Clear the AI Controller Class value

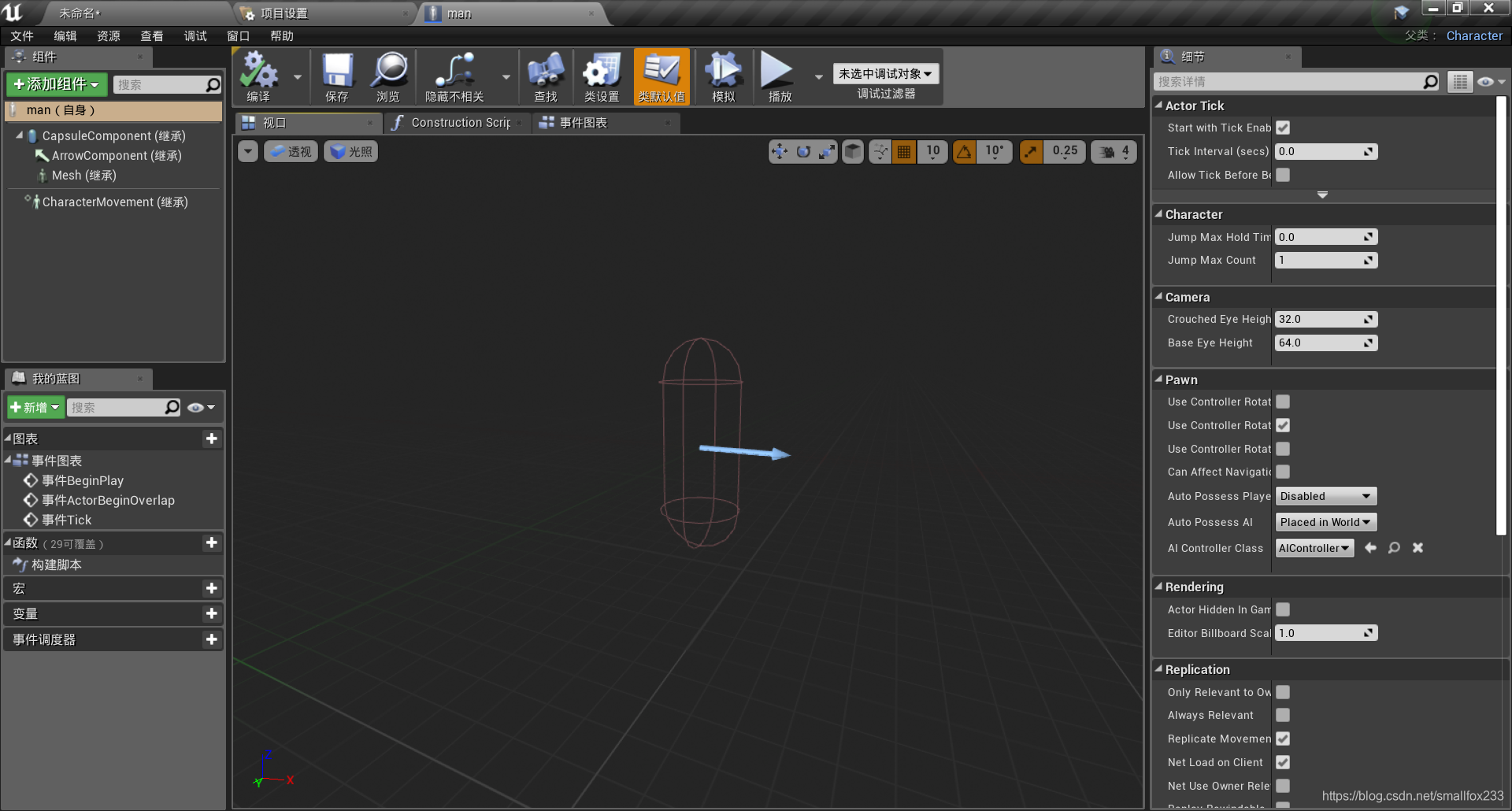(1417, 548)
